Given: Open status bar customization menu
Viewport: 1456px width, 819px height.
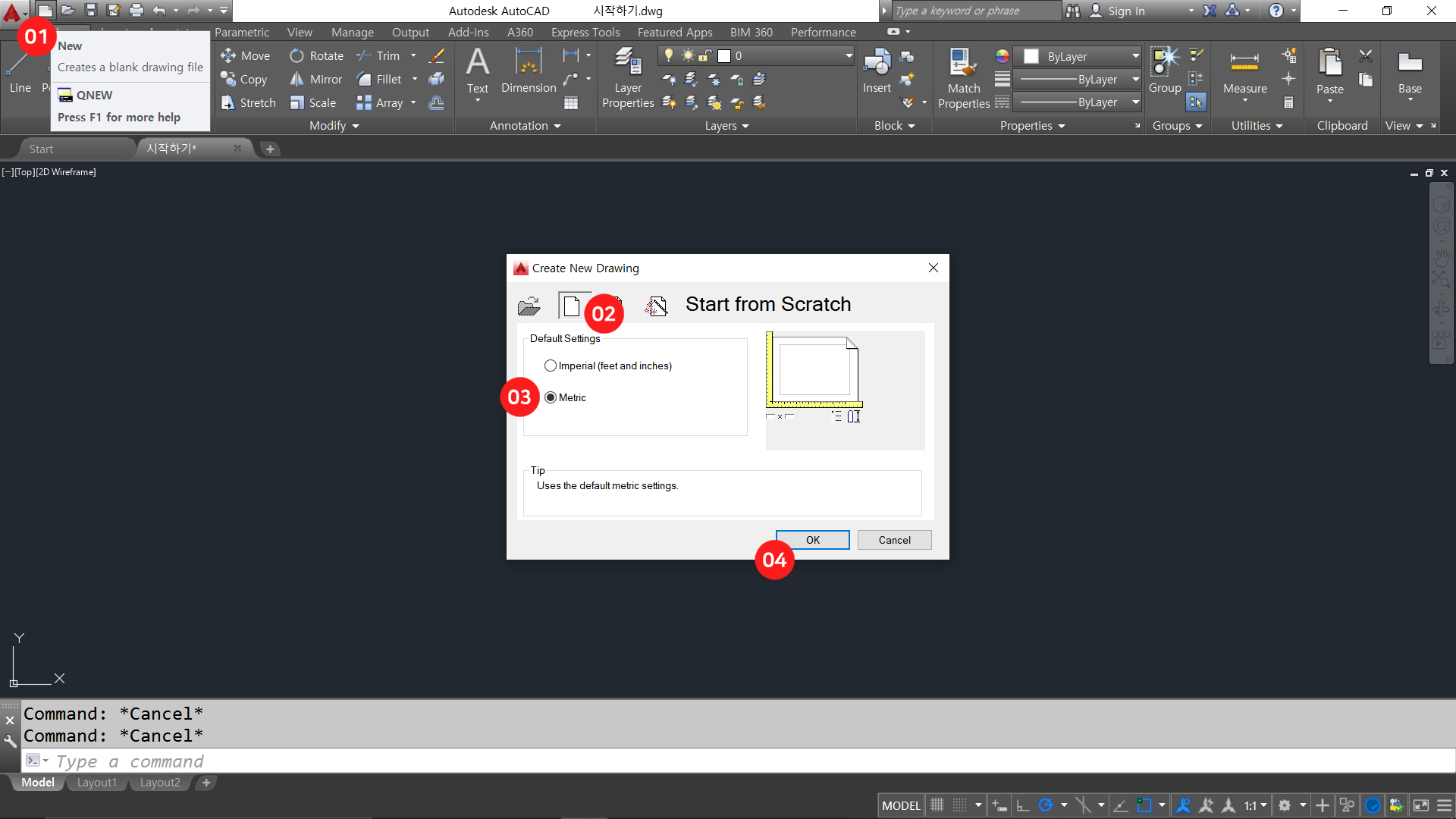Looking at the screenshot, I should 1444,805.
